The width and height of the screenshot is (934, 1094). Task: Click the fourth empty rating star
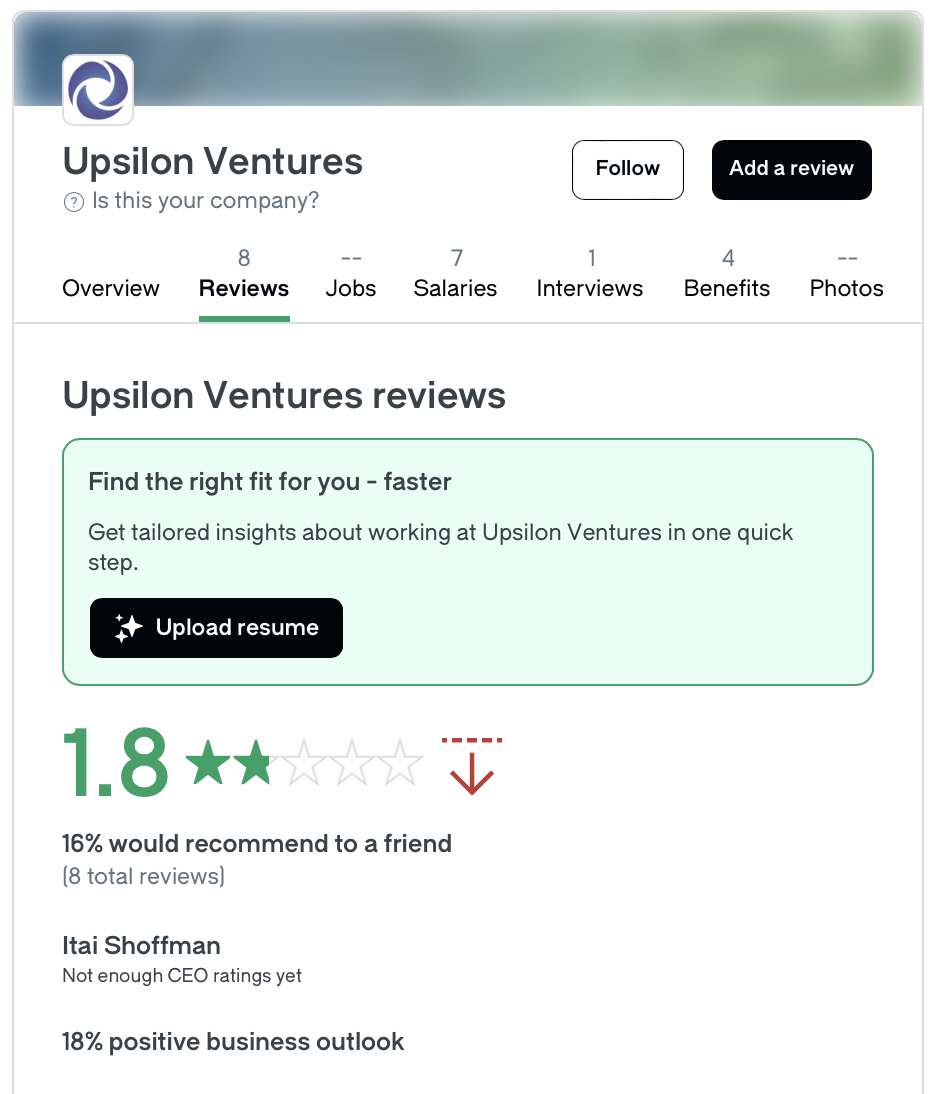click(x=352, y=762)
